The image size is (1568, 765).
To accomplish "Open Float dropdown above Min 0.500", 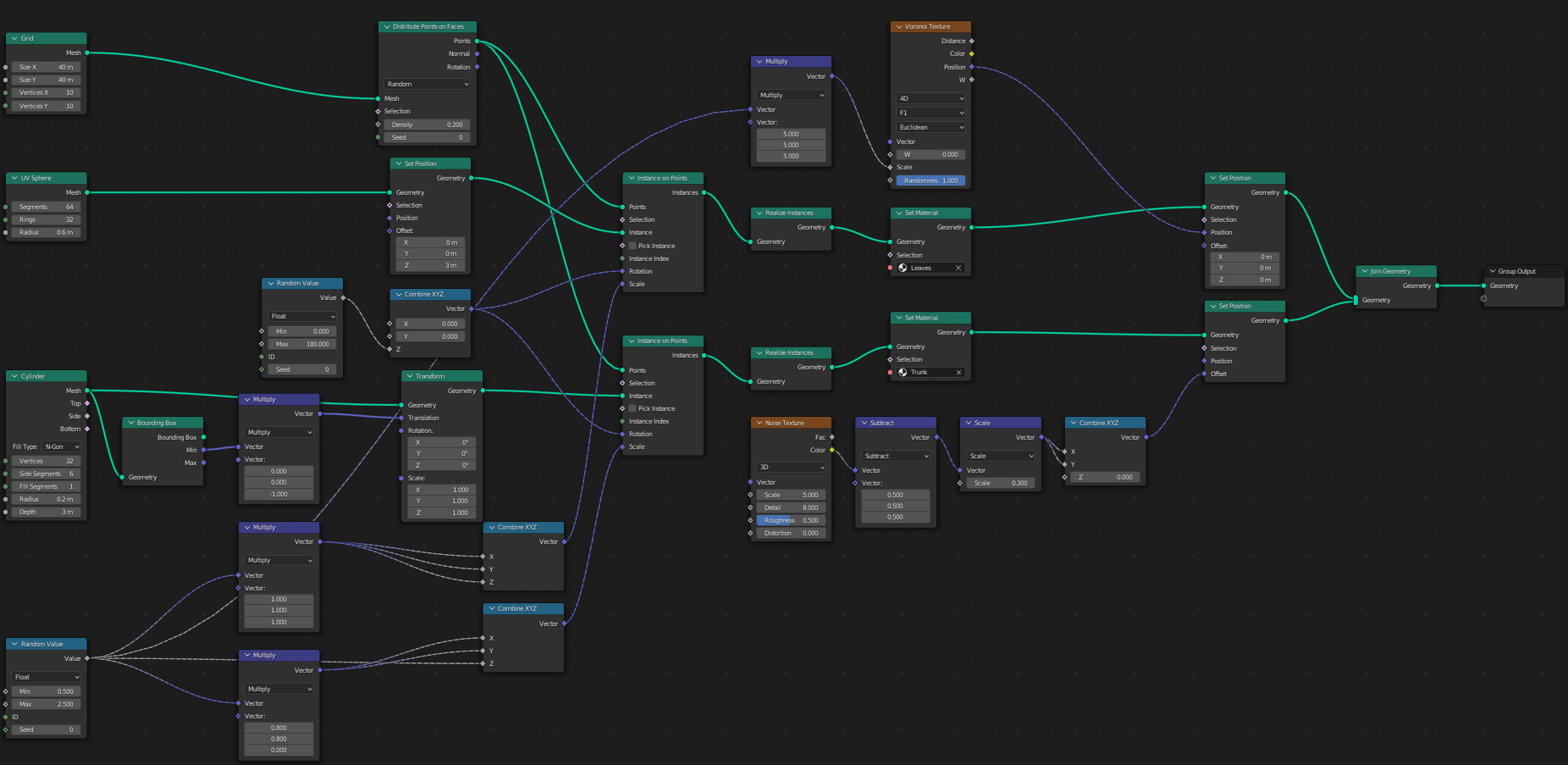I will 47,677.
